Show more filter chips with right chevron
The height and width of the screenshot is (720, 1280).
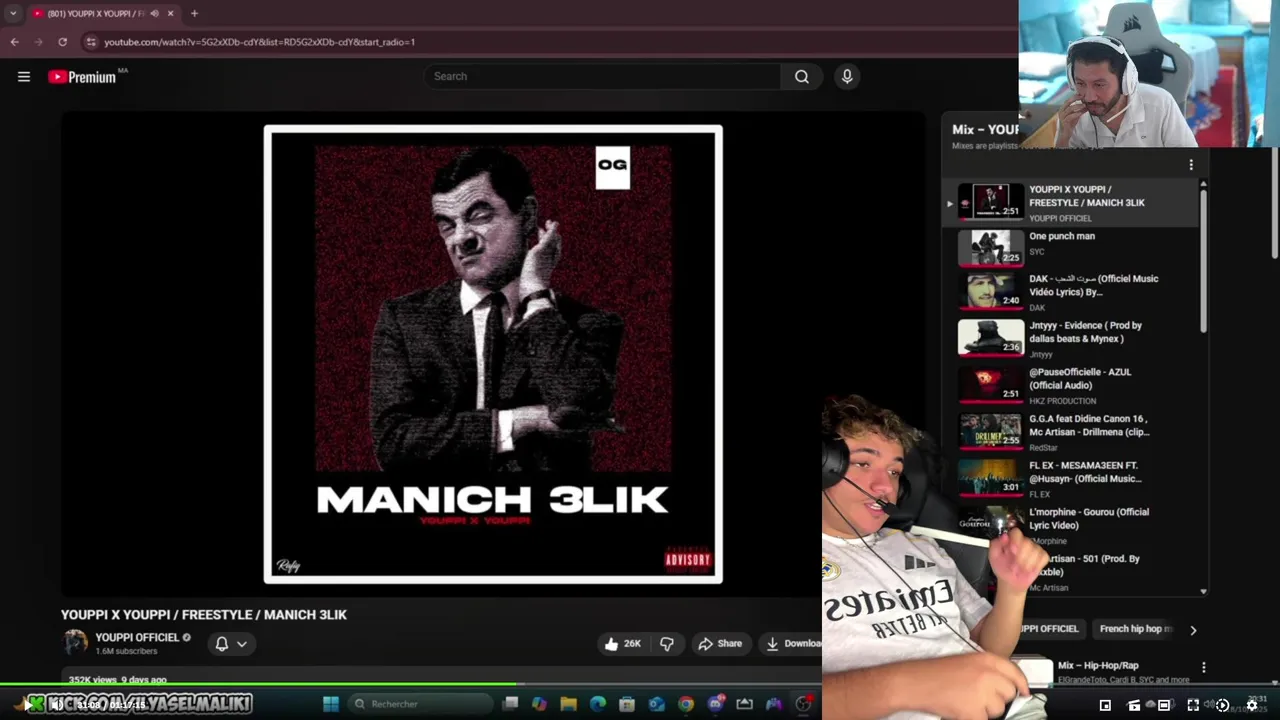pyautogui.click(x=1193, y=630)
